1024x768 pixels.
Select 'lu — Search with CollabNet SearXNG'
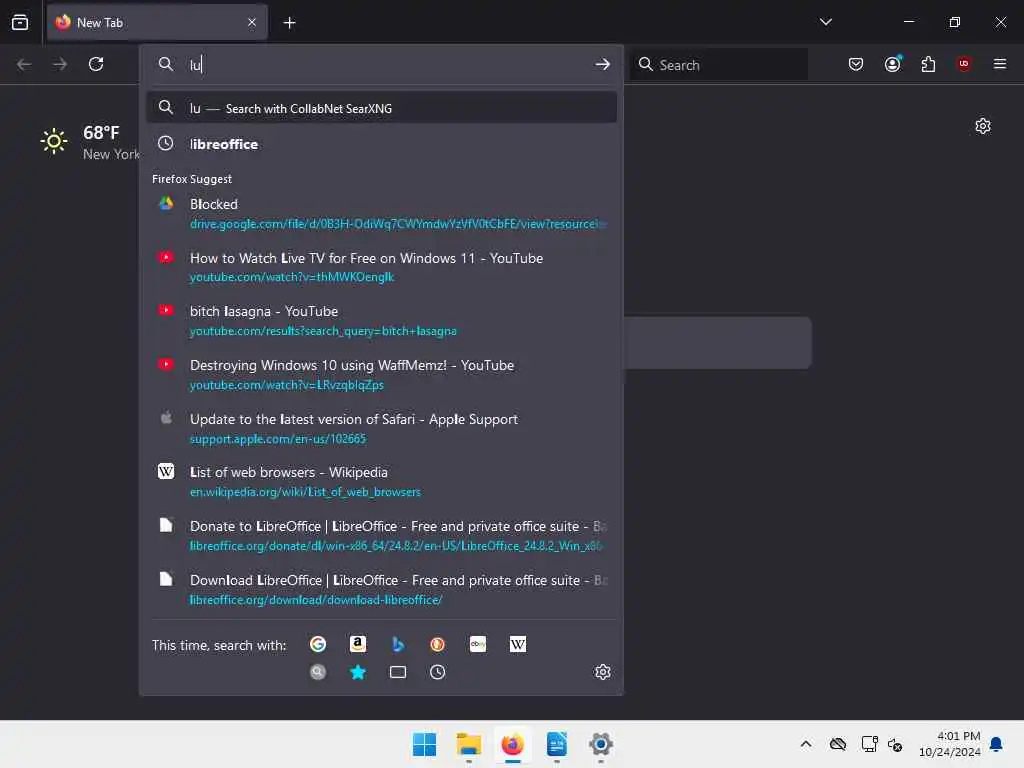(x=381, y=108)
